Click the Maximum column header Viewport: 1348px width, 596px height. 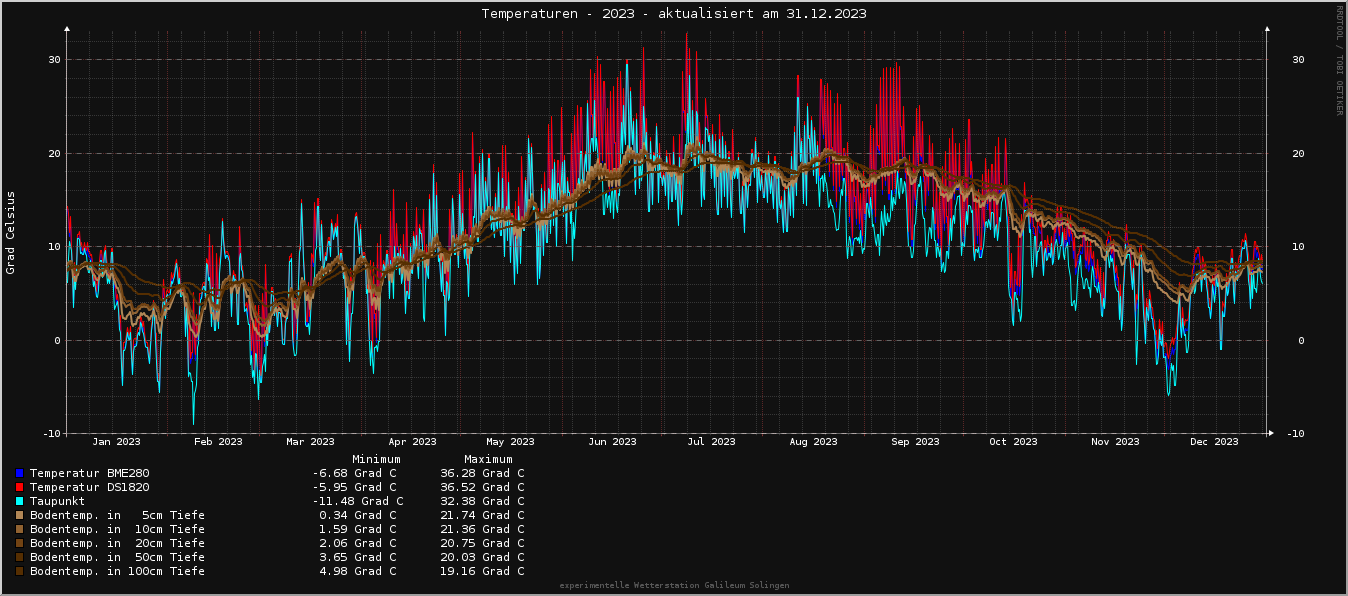tap(488, 459)
